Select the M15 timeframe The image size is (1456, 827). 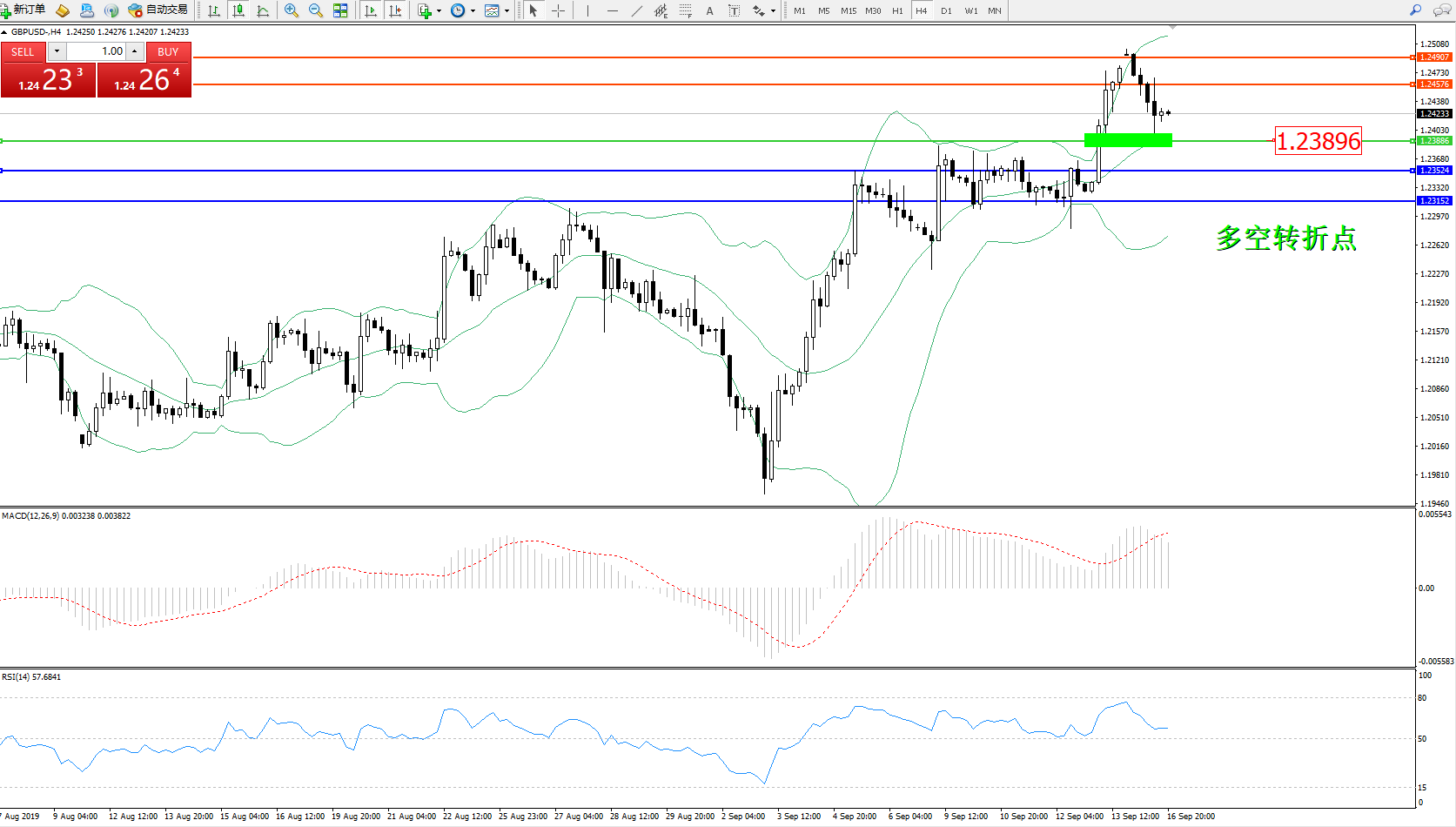tap(848, 10)
